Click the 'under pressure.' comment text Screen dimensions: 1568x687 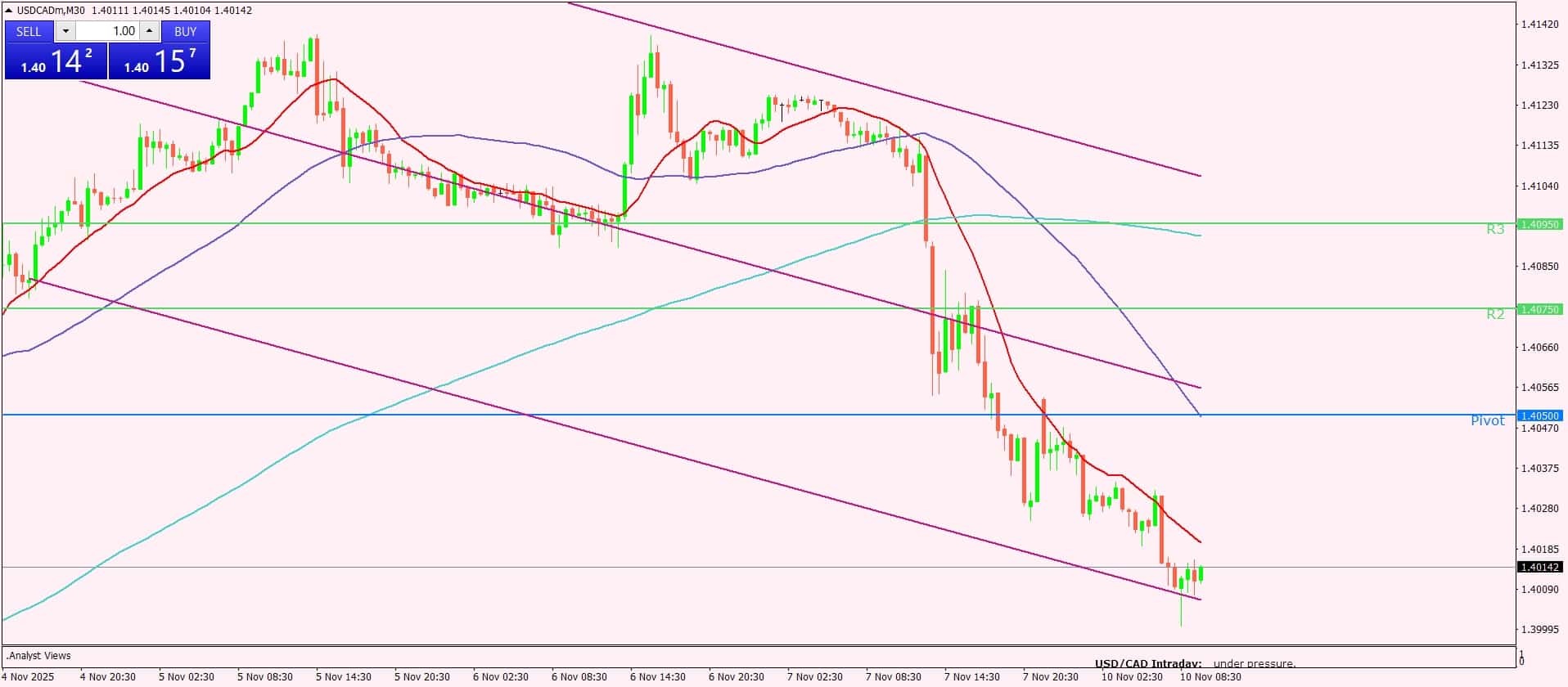1255,663
